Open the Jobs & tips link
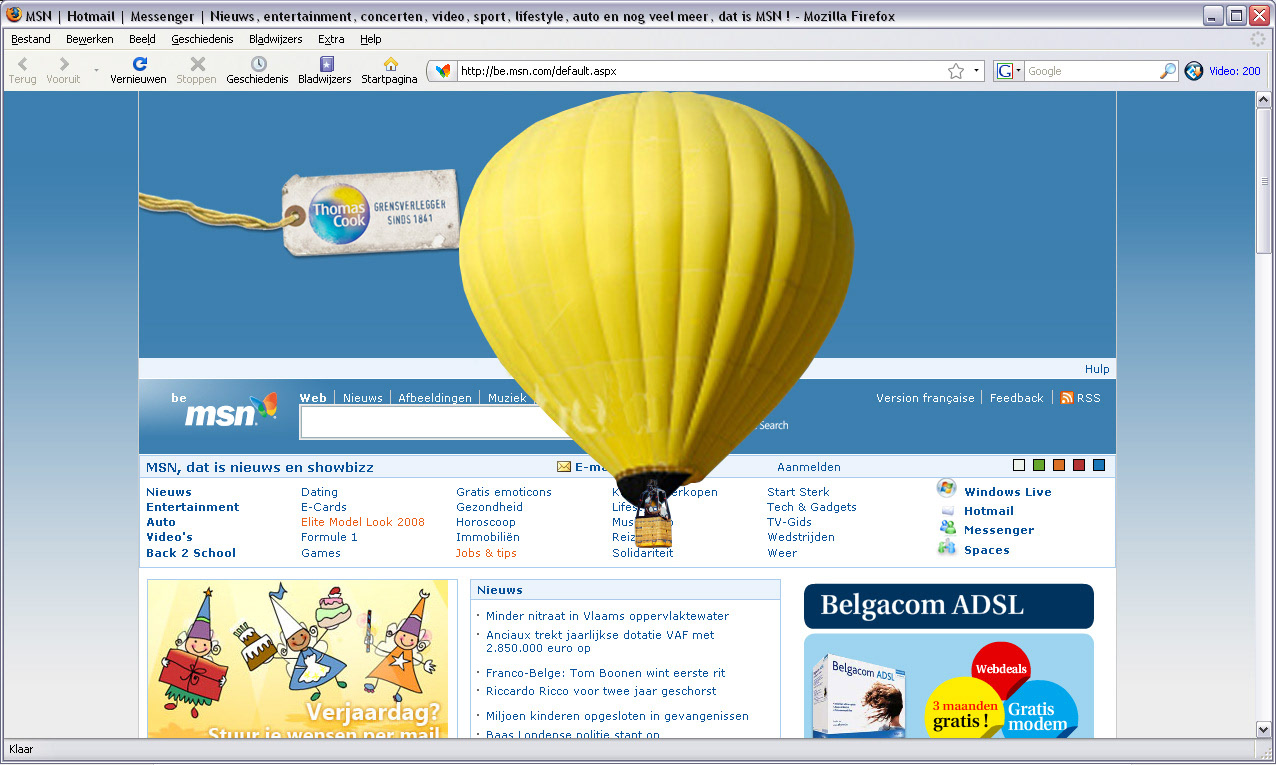Image resolution: width=1276 pixels, height=765 pixels. (x=486, y=553)
